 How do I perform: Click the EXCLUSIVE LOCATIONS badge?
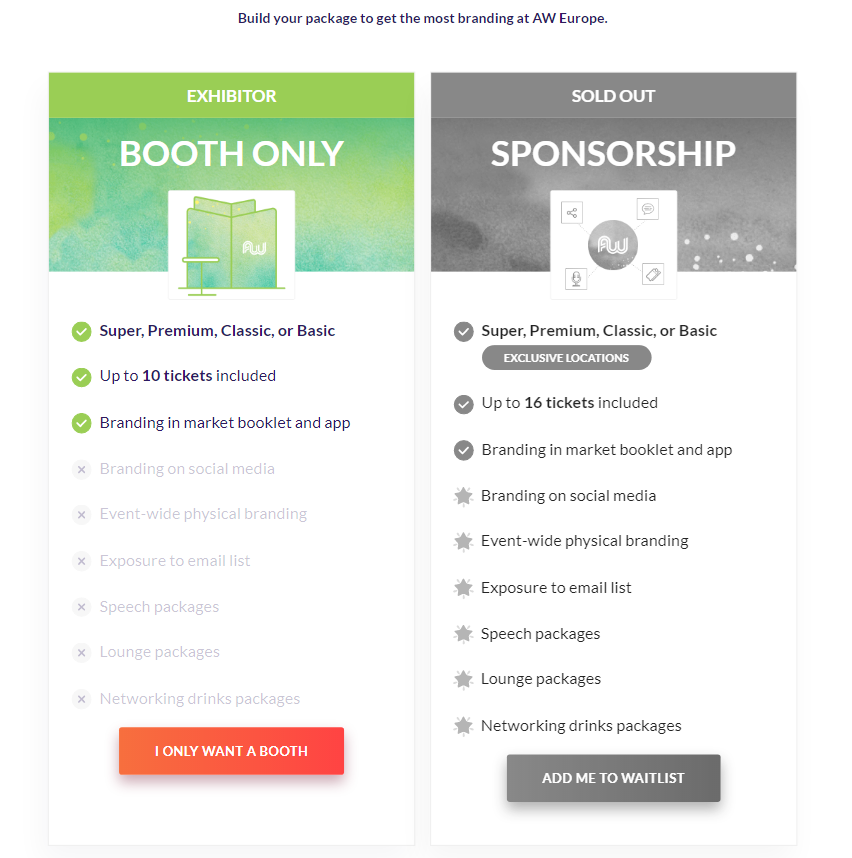coord(566,358)
